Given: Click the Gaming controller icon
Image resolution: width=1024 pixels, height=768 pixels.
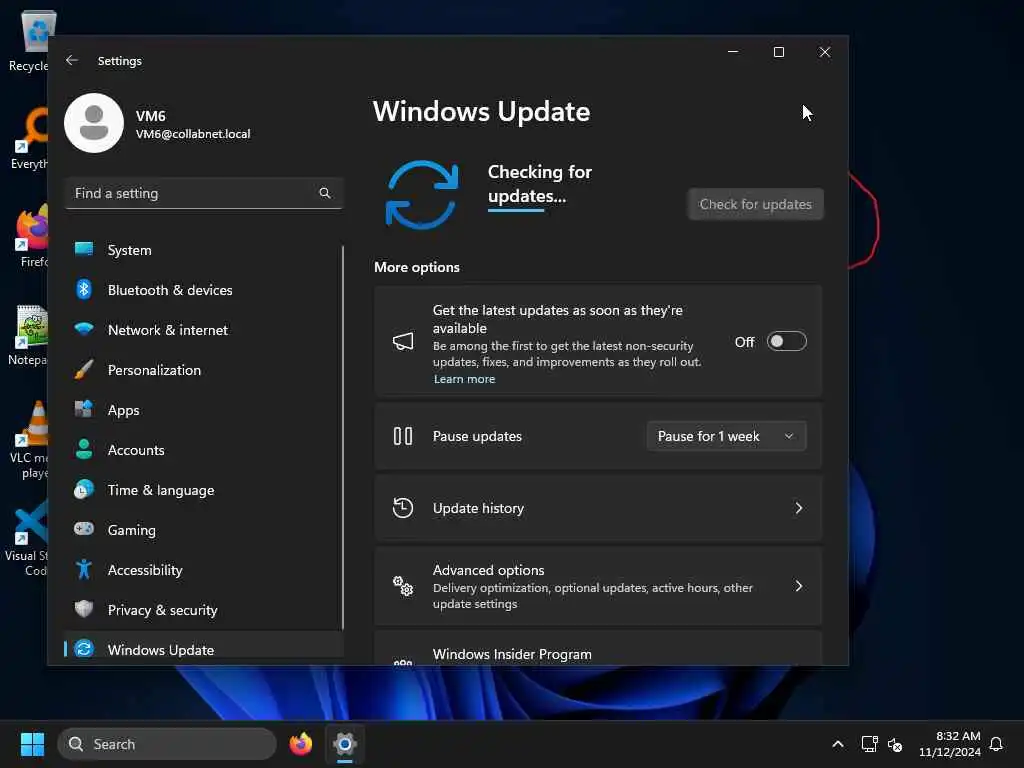Looking at the screenshot, I should click(x=84, y=528).
